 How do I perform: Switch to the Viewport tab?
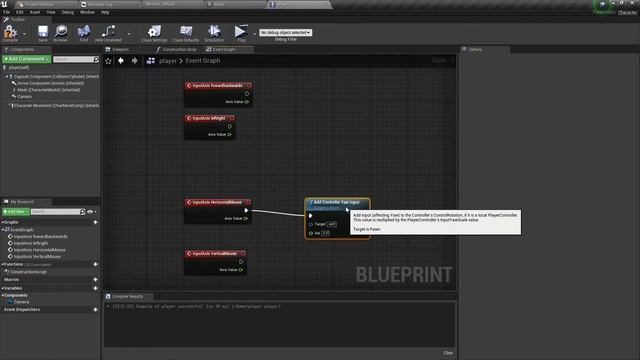point(120,49)
